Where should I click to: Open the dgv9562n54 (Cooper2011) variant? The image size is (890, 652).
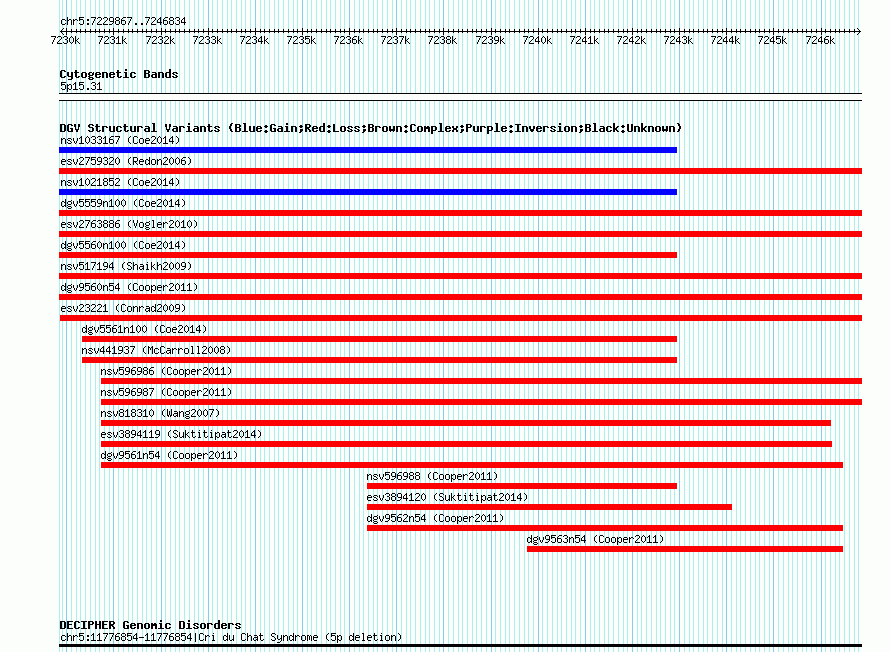[435, 518]
